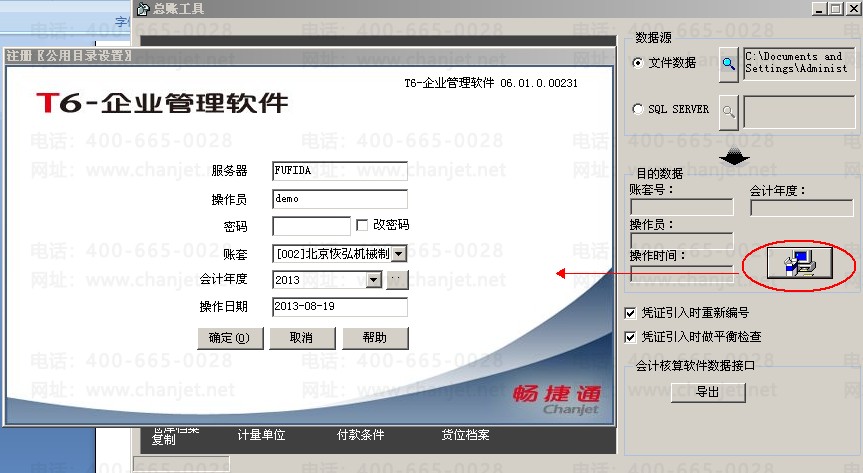
Task: Select the 计量单位 item in bottom bar
Action: click(261, 435)
